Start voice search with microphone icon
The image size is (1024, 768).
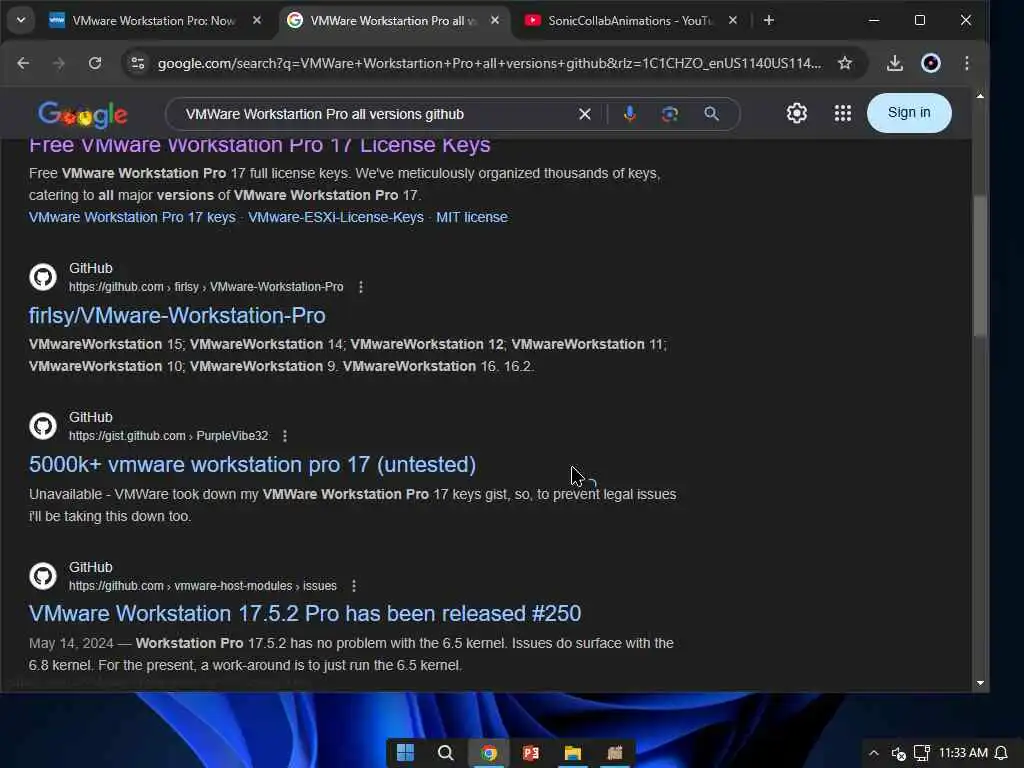coord(630,114)
